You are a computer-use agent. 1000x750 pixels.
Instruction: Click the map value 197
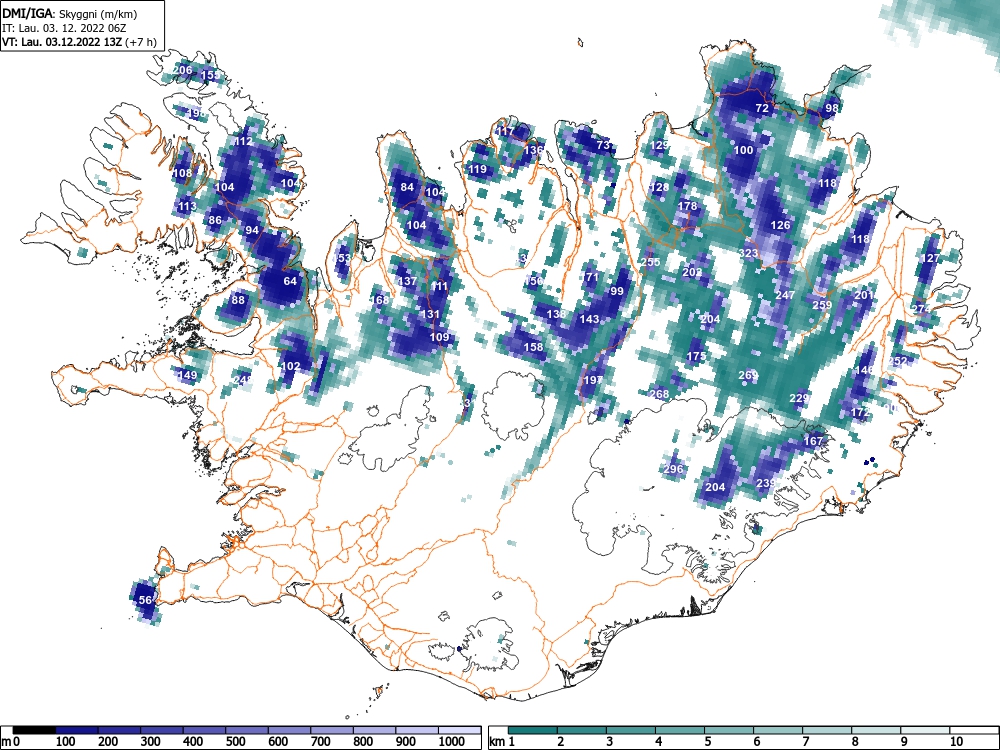point(593,380)
